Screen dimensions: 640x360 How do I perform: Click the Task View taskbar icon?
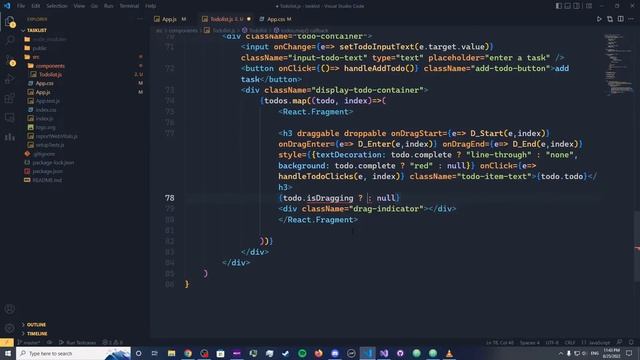point(155,353)
